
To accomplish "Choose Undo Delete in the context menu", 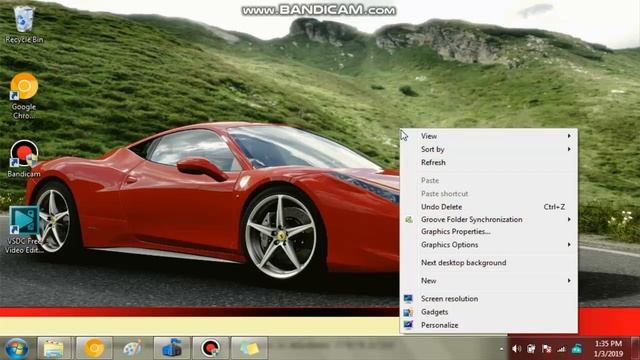I will tap(489, 207).
